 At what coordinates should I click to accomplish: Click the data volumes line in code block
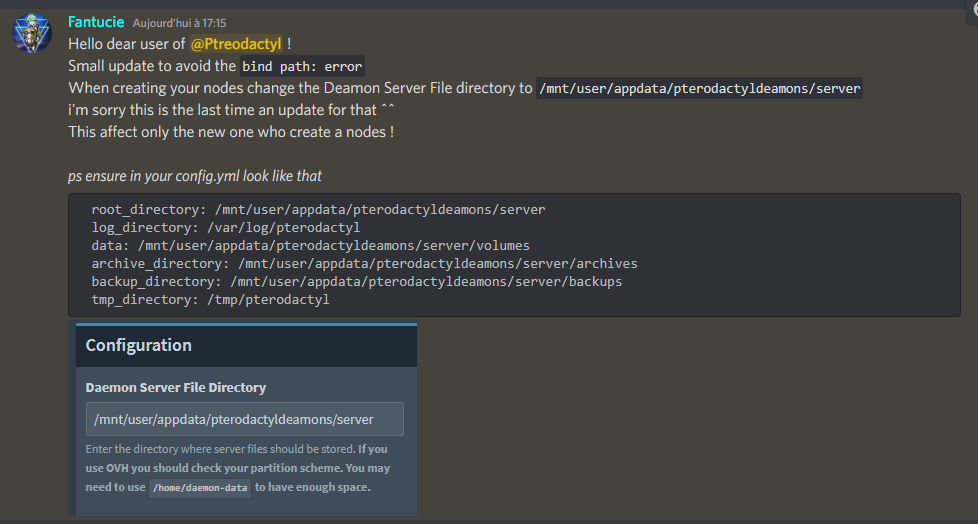click(x=311, y=246)
